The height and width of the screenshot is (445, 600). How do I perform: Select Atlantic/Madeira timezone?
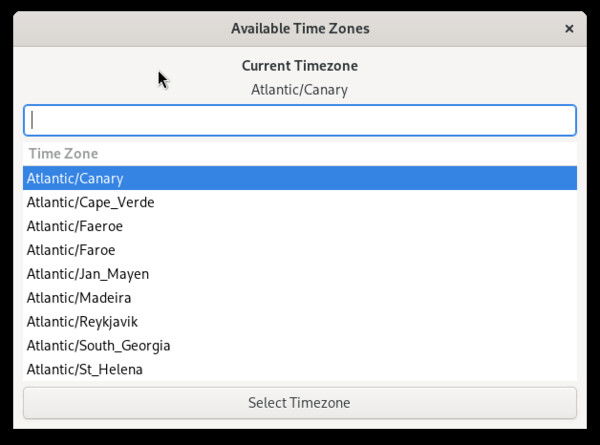click(x=79, y=298)
